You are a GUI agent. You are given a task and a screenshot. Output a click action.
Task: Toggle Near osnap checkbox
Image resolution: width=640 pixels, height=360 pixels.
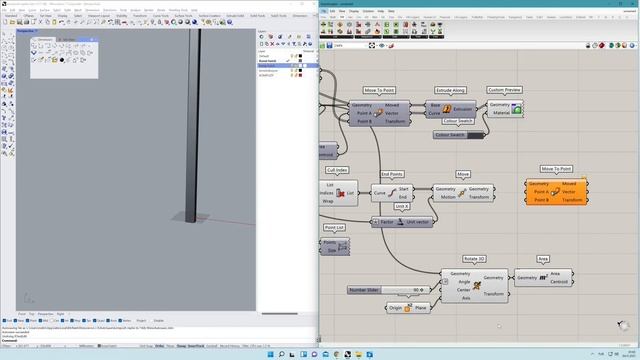click(15, 321)
